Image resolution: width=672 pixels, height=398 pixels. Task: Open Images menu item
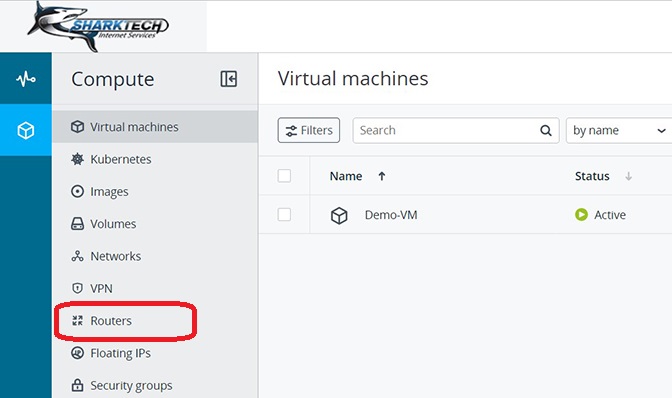(155, 192)
